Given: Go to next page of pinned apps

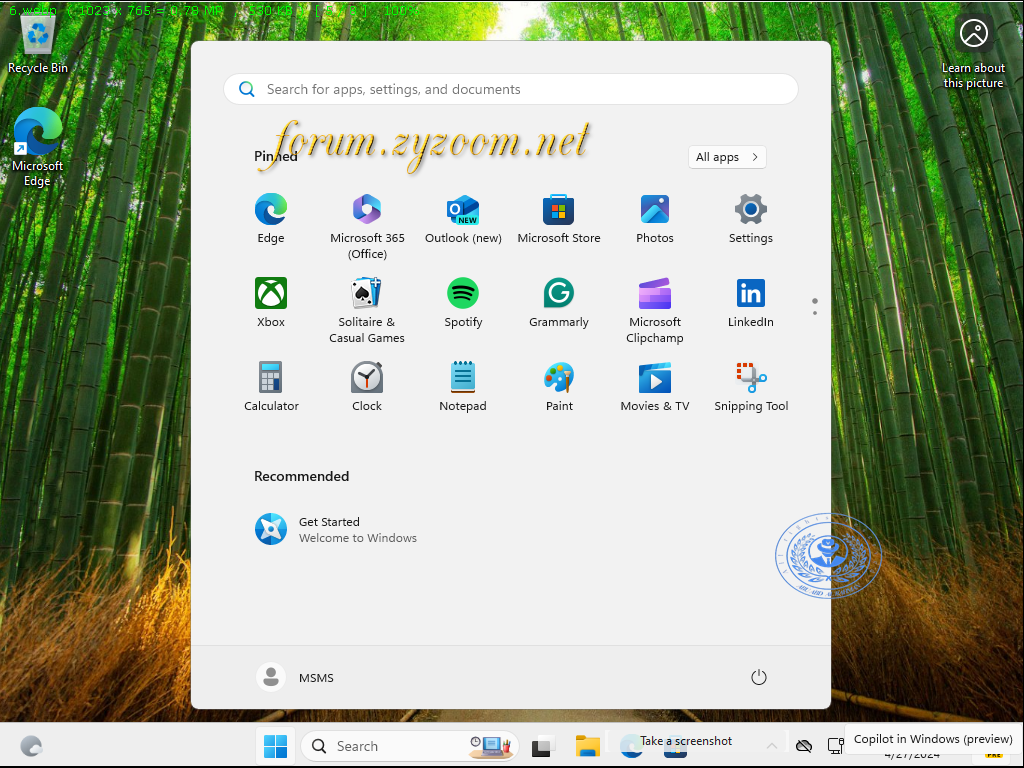Looking at the screenshot, I should pyautogui.click(x=814, y=313).
